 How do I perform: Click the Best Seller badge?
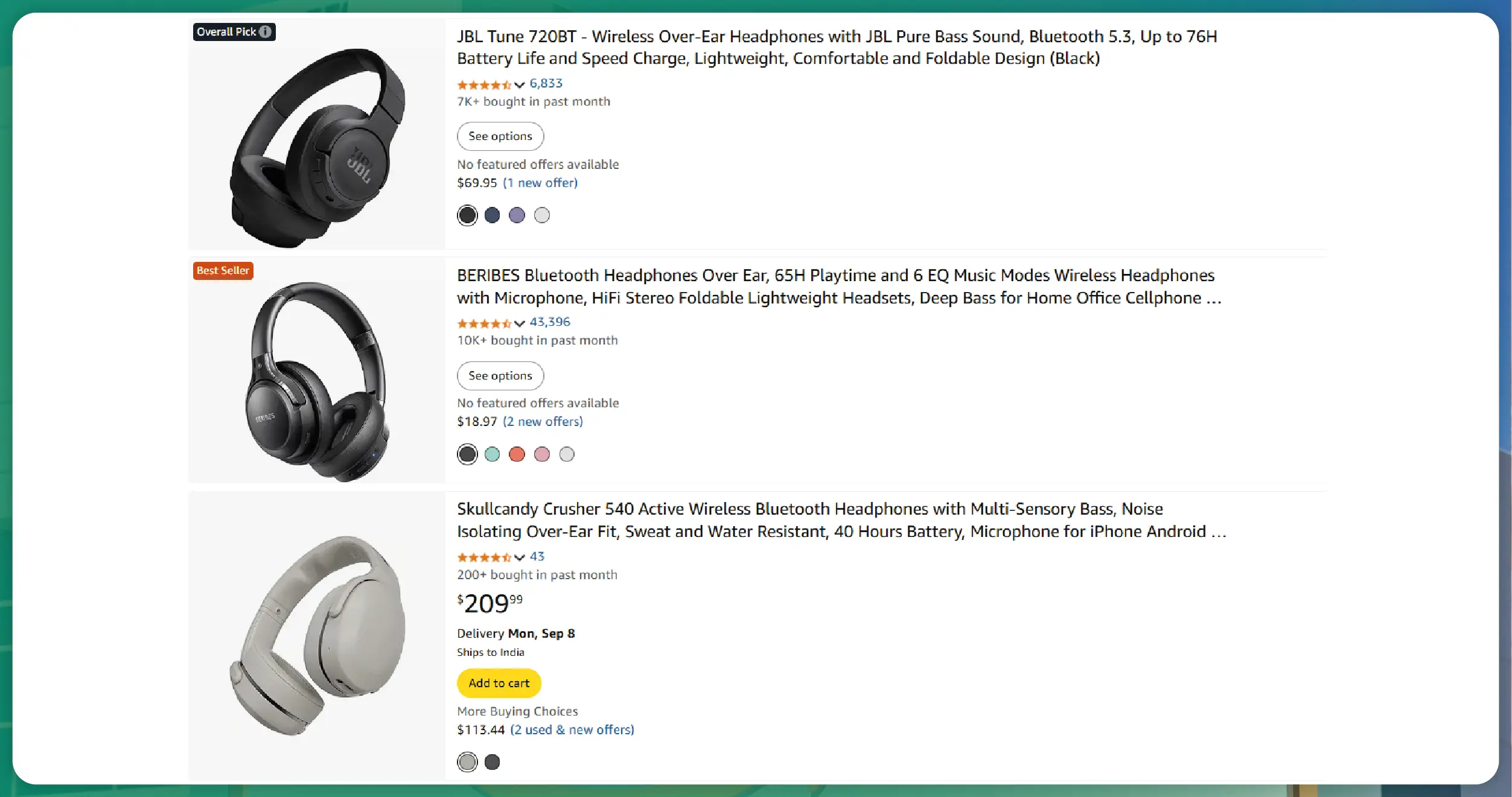223,270
